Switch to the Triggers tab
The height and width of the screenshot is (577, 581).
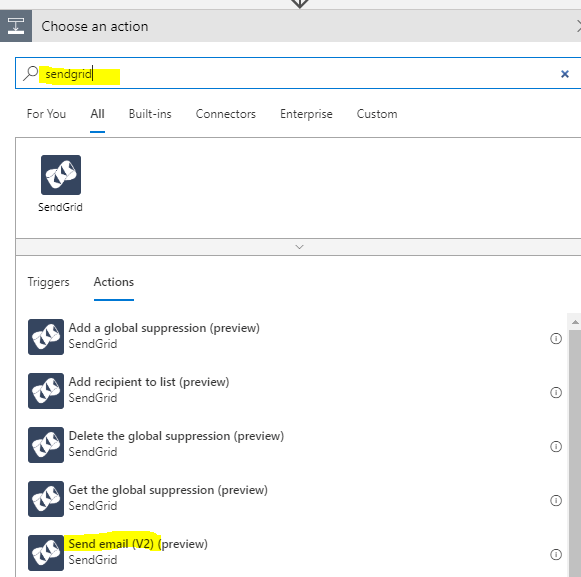coord(49,282)
